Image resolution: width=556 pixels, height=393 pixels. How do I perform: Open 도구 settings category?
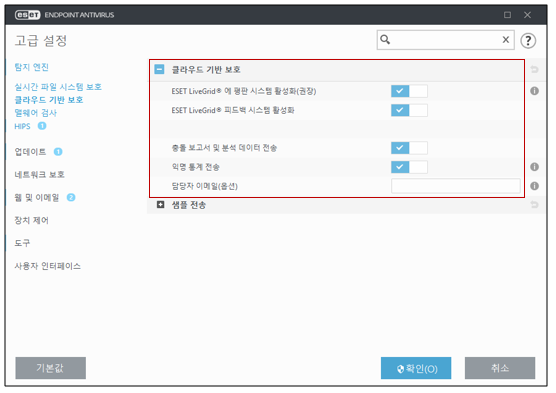22,243
